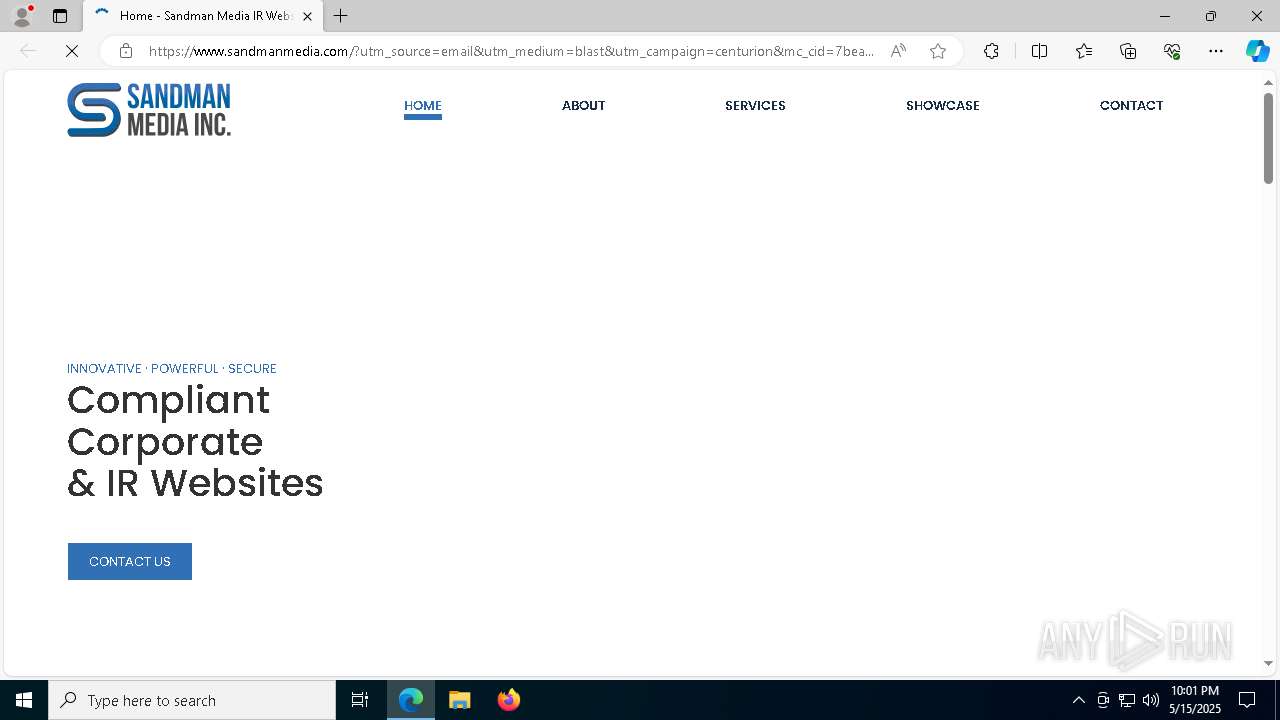The width and height of the screenshot is (1280, 720).
Task: Toggle Split screen icon
Action: pyautogui.click(x=1039, y=51)
